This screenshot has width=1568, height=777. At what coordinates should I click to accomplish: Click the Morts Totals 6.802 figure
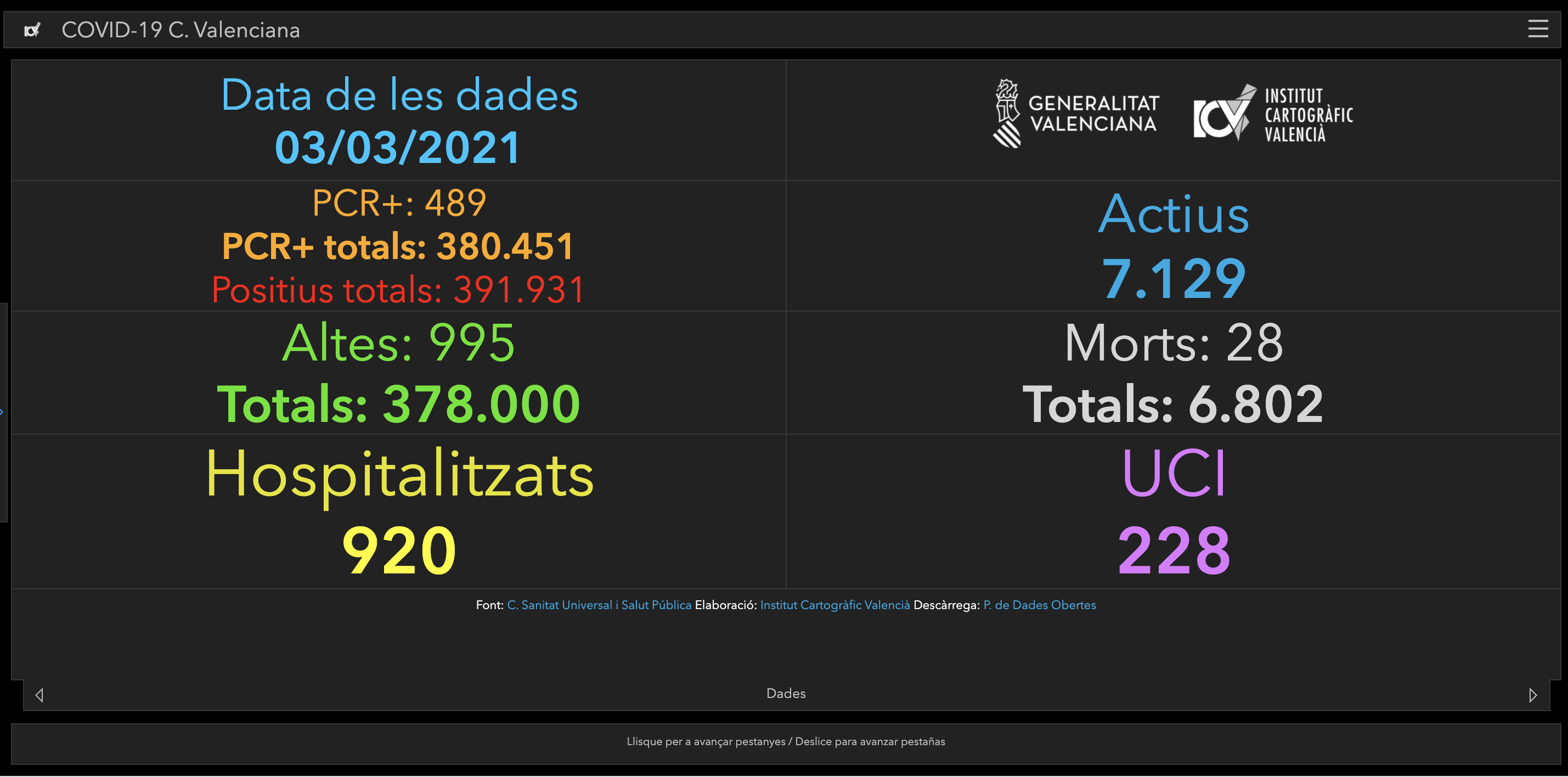[x=1173, y=404]
